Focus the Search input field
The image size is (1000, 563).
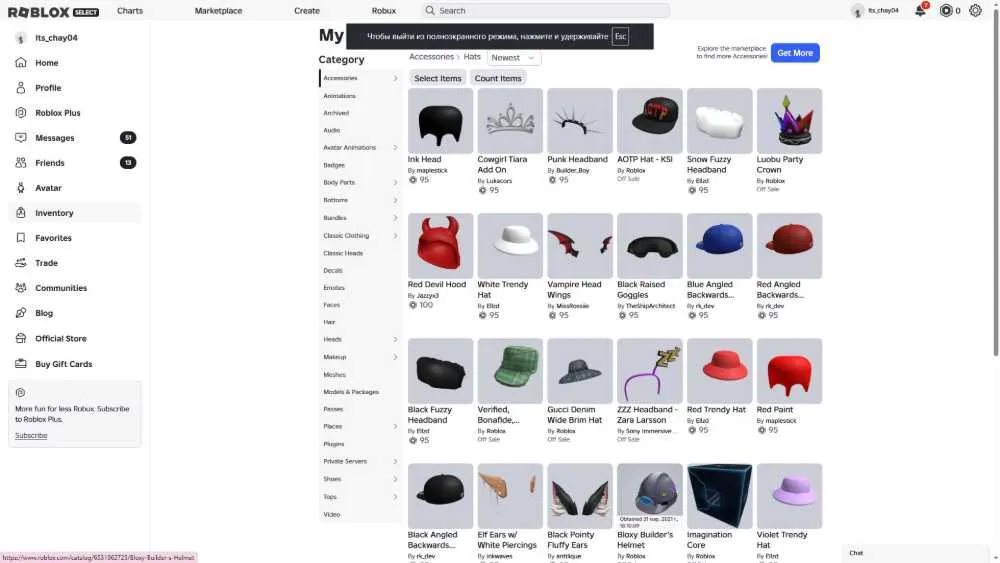point(546,10)
